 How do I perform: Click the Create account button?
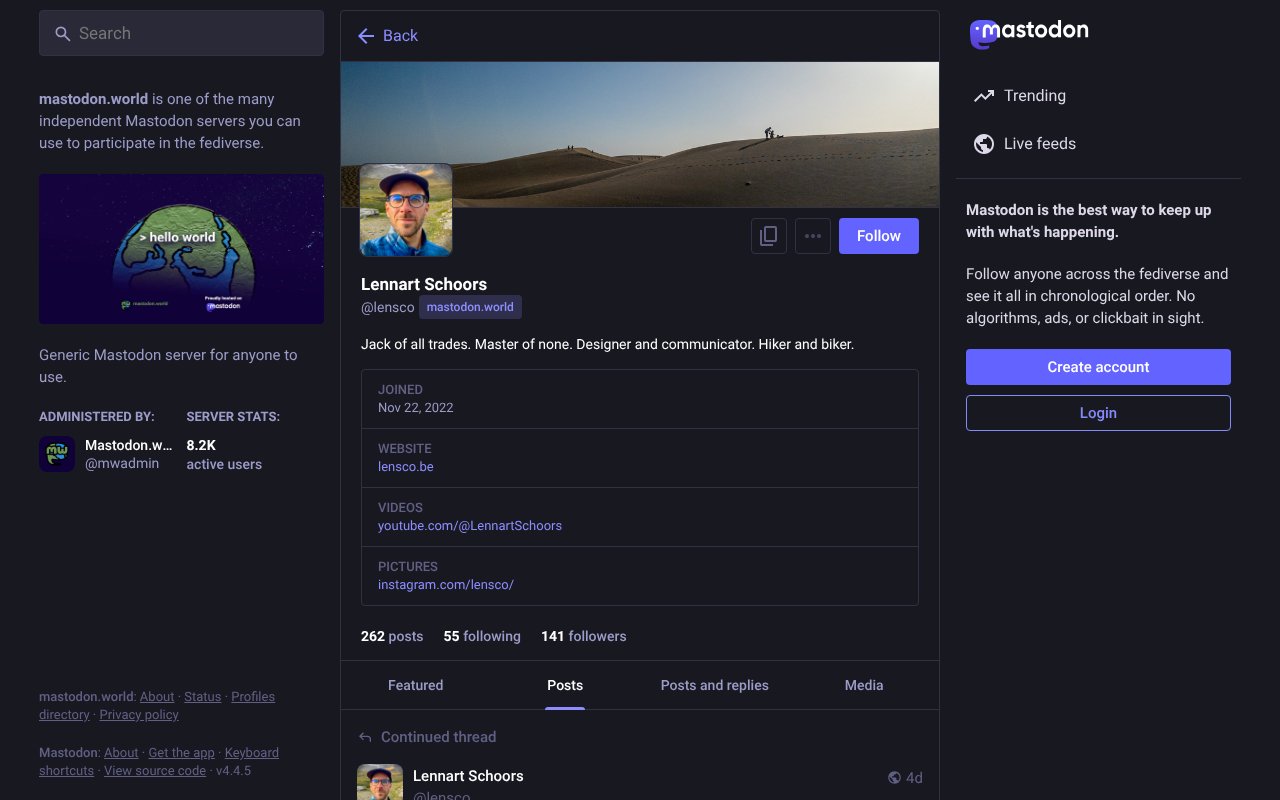click(x=1097, y=367)
